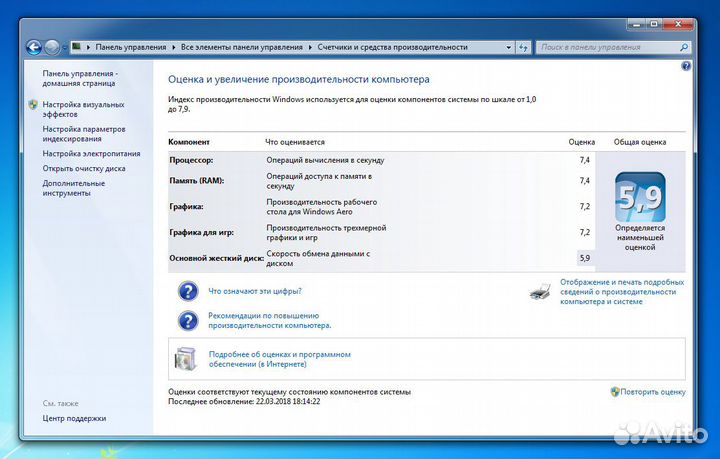The height and width of the screenshot is (459, 720).
Task: Open Help using the blue question mark icon
Action: (x=686, y=66)
